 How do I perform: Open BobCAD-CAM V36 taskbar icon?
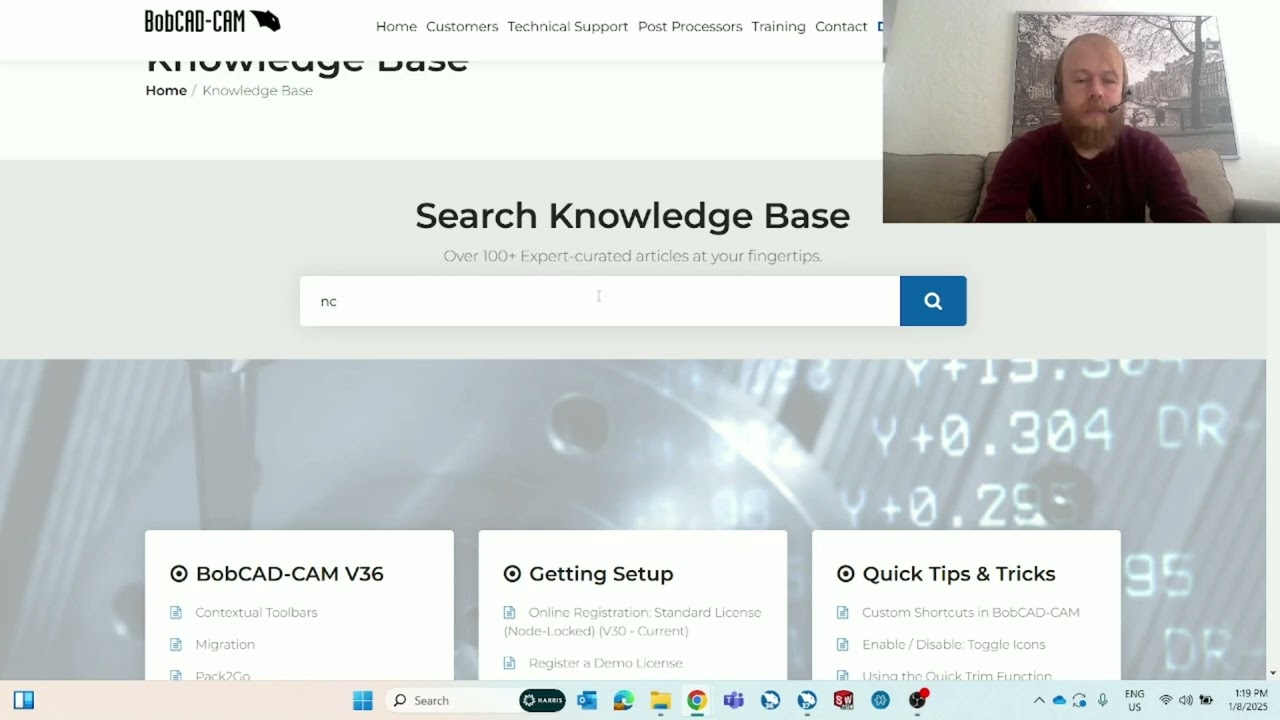click(x=770, y=700)
